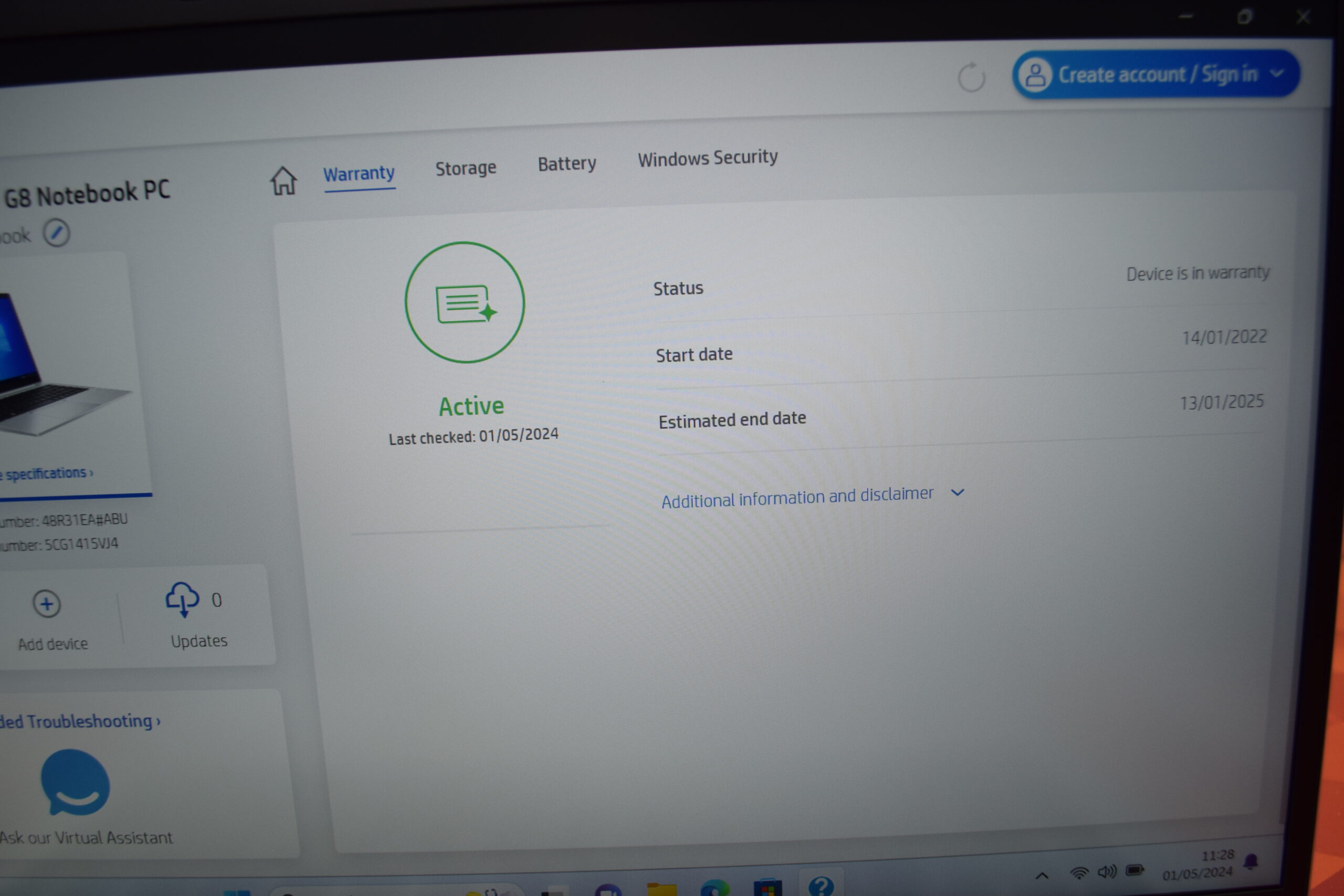This screenshot has height=896, width=1344.
Task: Open File Explorer folder in taskbar
Action: click(x=661, y=890)
